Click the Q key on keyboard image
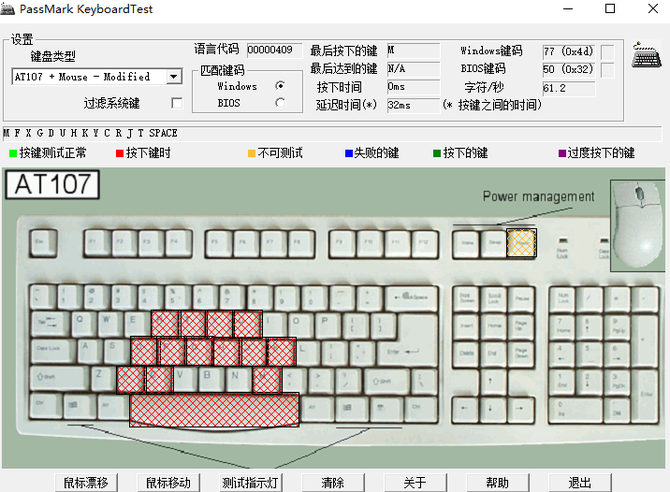 (x=83, y=324)
